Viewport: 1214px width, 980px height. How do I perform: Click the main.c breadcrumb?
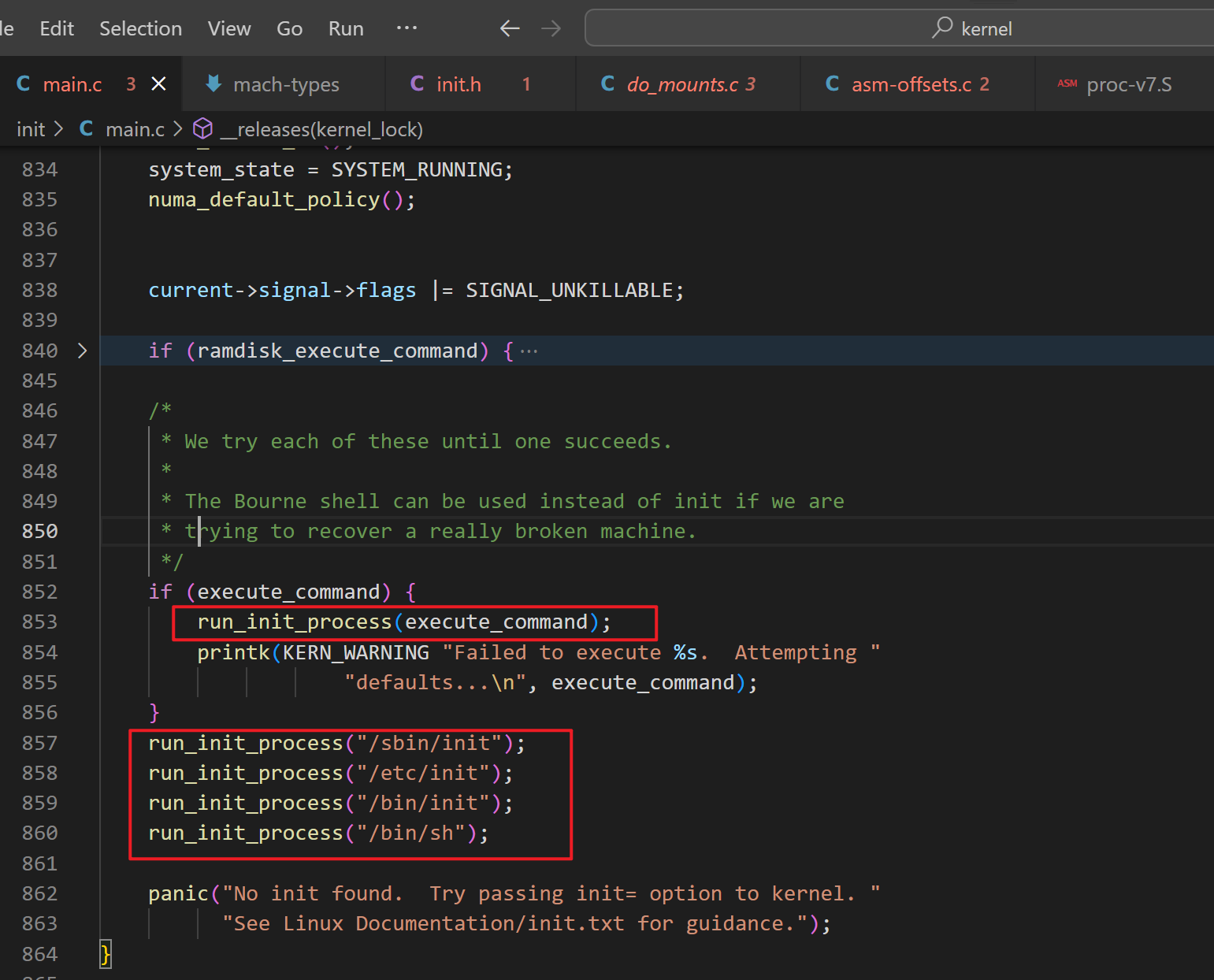pos(135,129)
